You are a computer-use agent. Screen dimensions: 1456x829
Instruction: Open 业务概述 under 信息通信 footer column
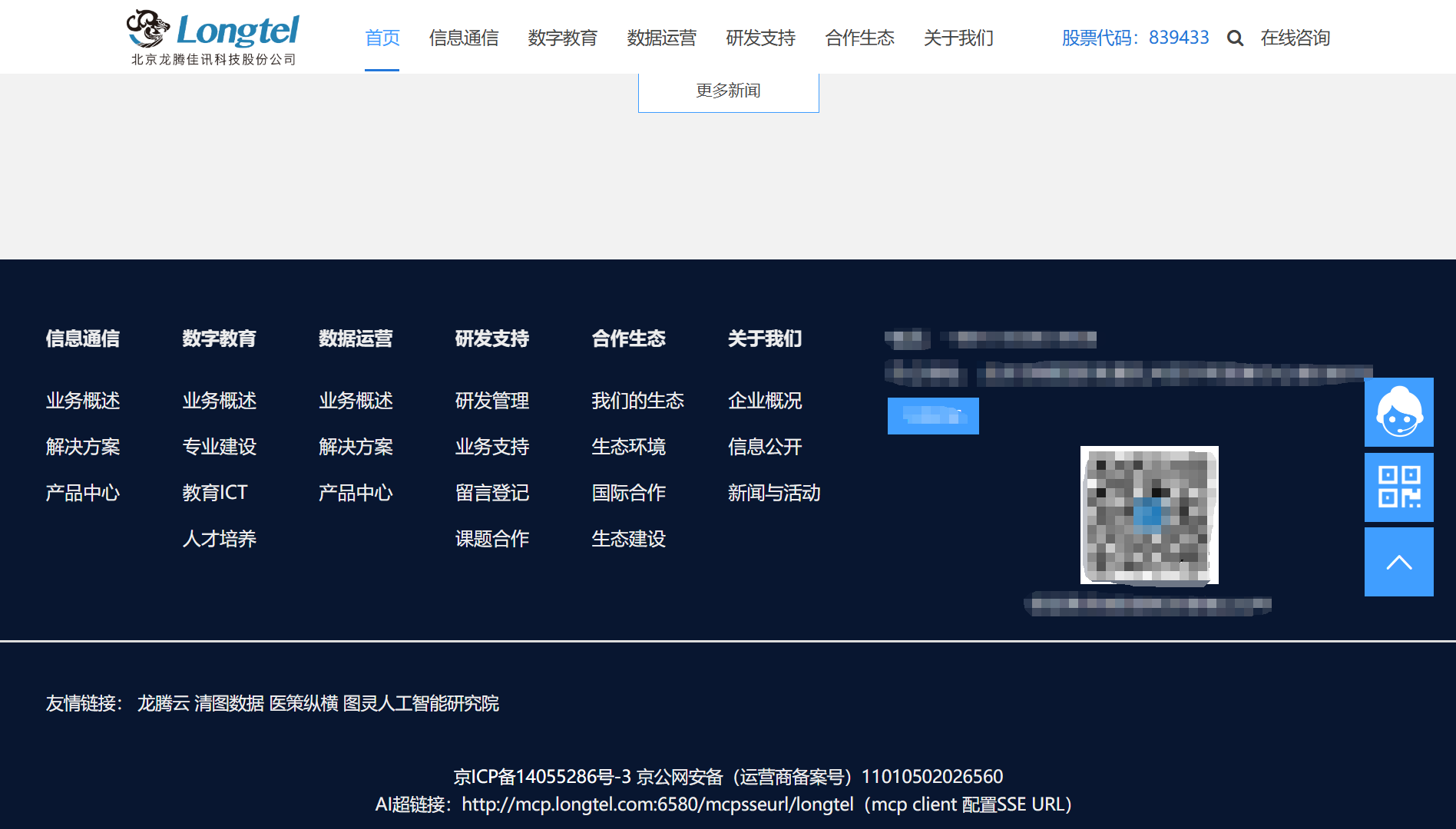tap(83, 401)
